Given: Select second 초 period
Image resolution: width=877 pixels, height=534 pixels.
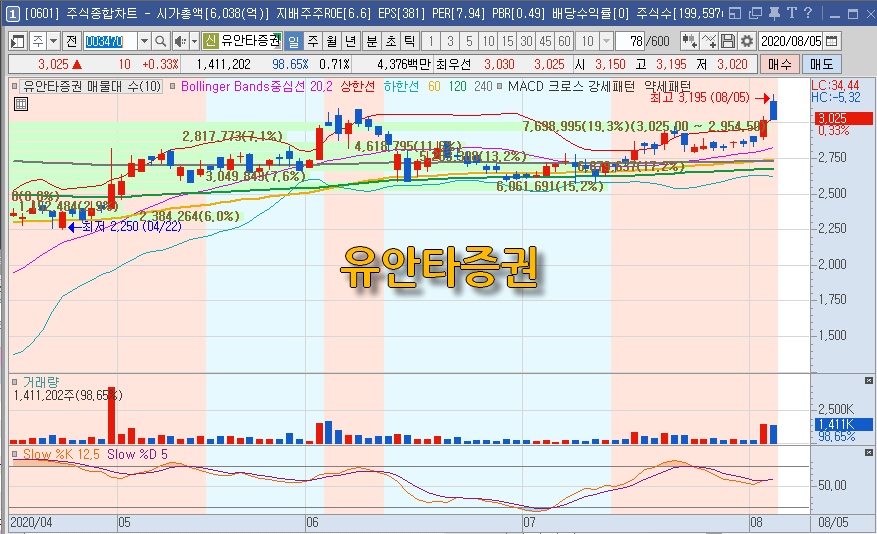Looking at the screenshot, I should [391, 41].
